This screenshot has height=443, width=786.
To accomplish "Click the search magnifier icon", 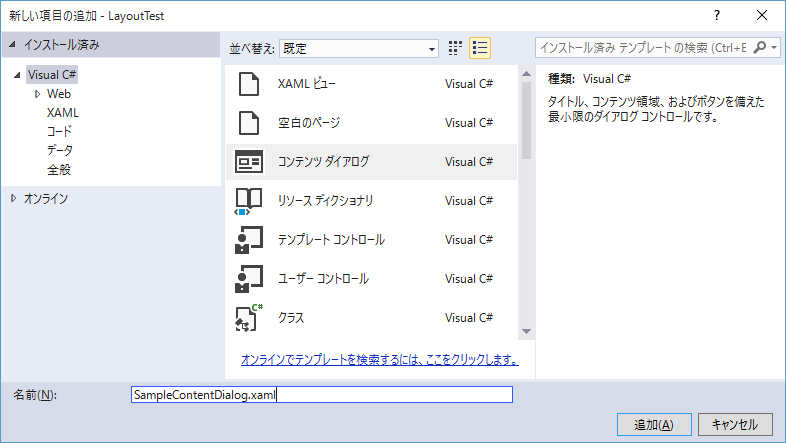I will (760, 48).
